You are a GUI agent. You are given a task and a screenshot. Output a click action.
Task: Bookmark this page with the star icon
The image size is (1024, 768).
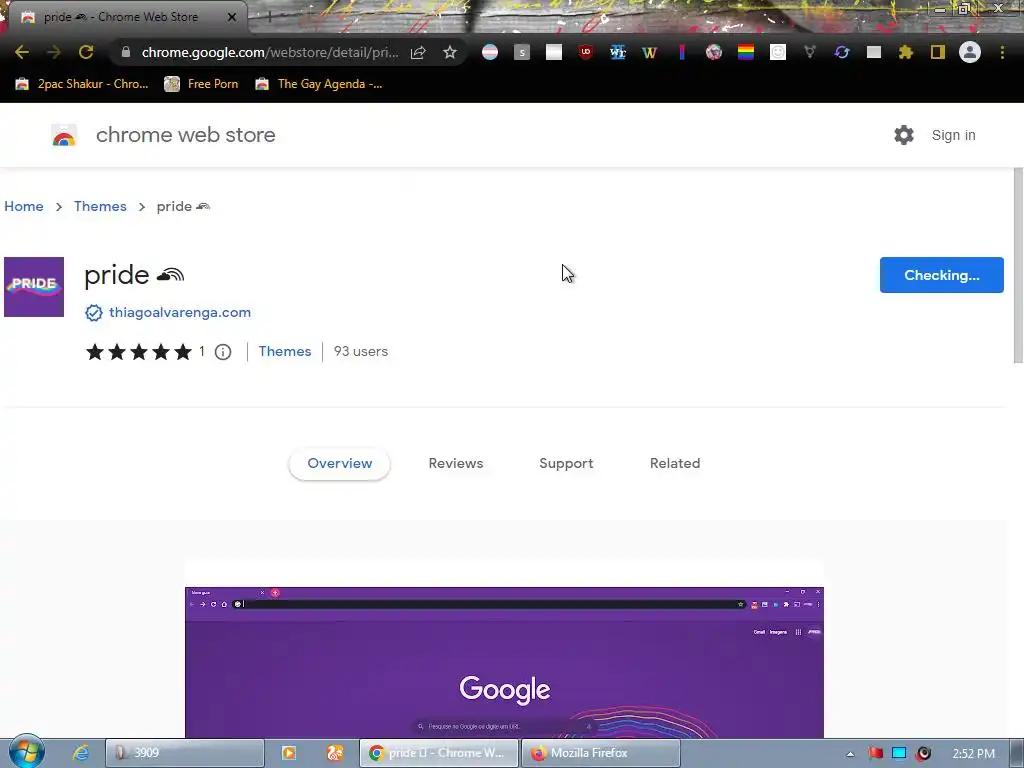[x=449, y=52]
